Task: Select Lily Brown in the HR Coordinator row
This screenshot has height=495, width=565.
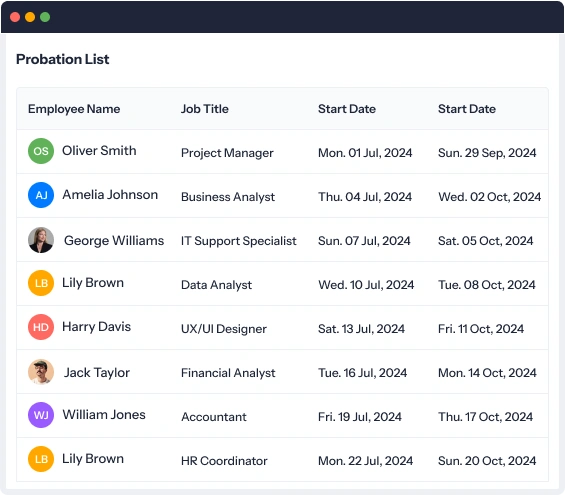Action: (x=93, y=459)
